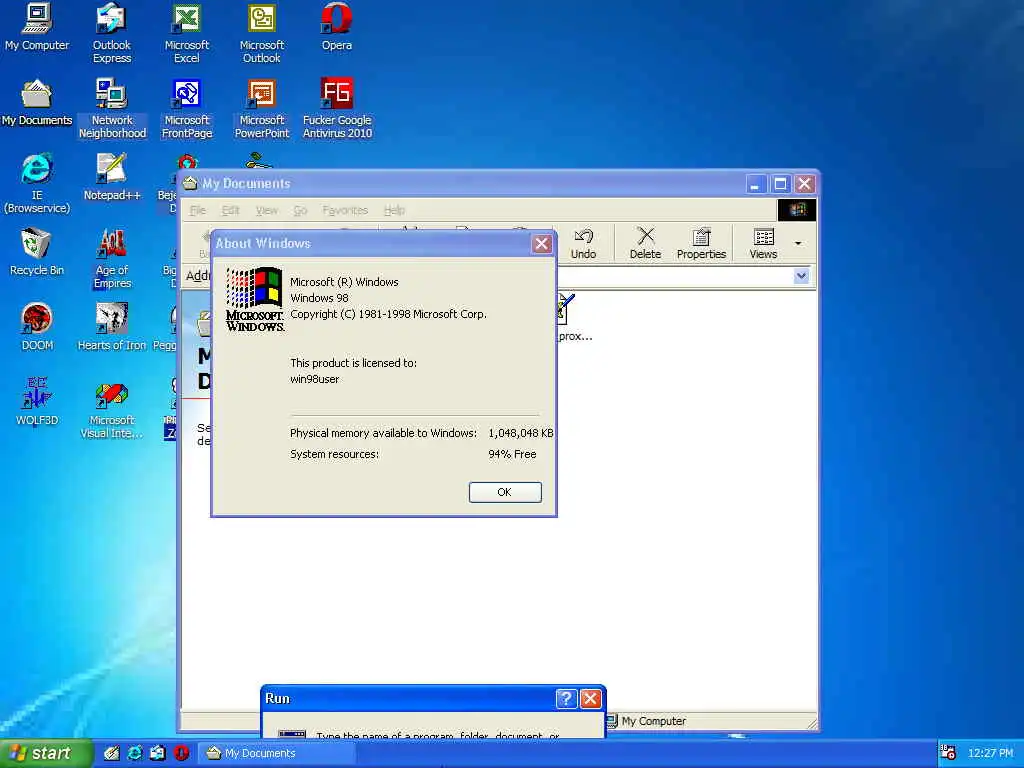Click the '1,048,048 KB' memory value

(x=520, y=433)
